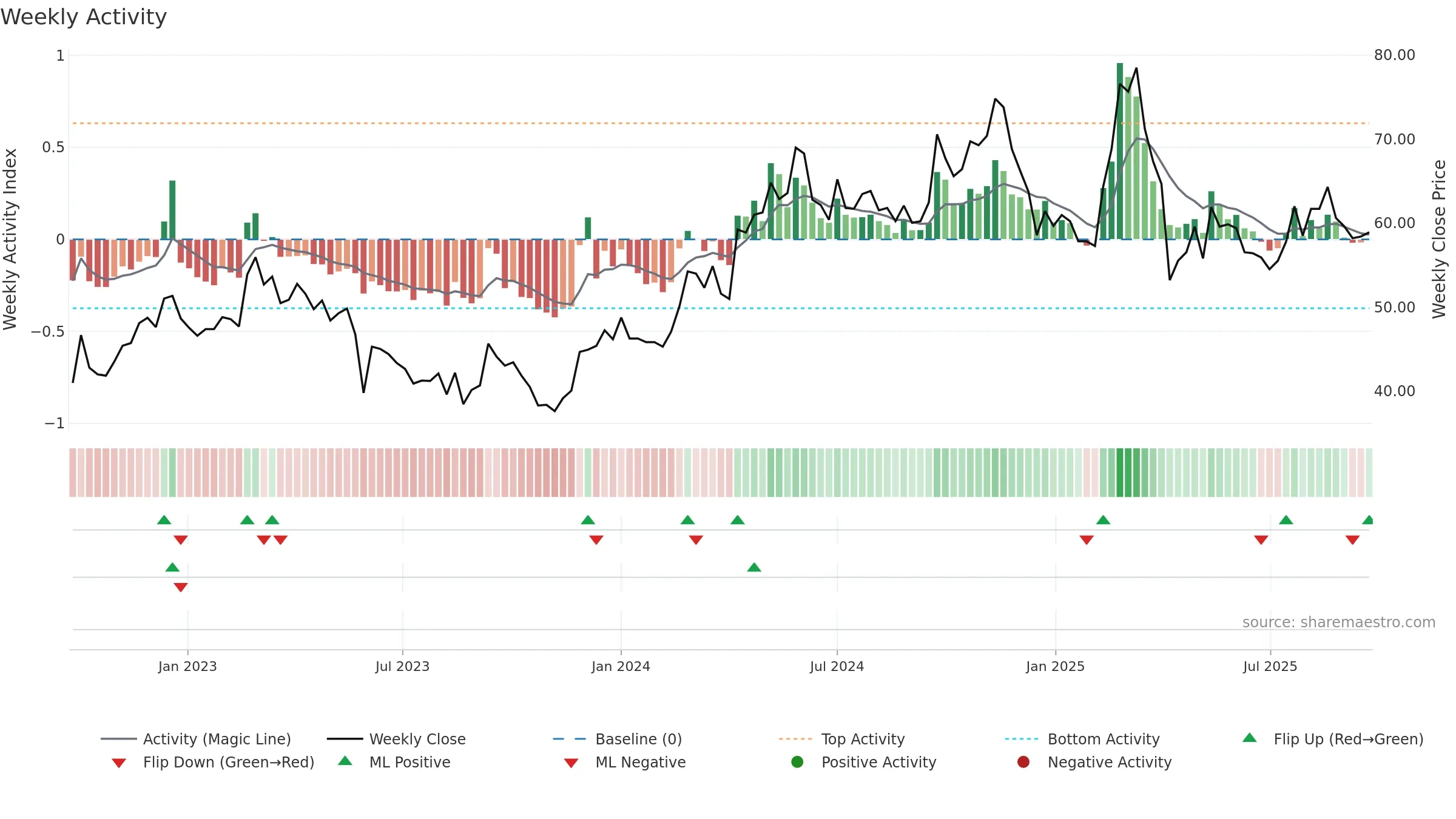The height and width of the screenshot is (819, 1456).
Task: Click the green Positive Activity legend dot
Action: pyautogui.click(x=797, y=762)
